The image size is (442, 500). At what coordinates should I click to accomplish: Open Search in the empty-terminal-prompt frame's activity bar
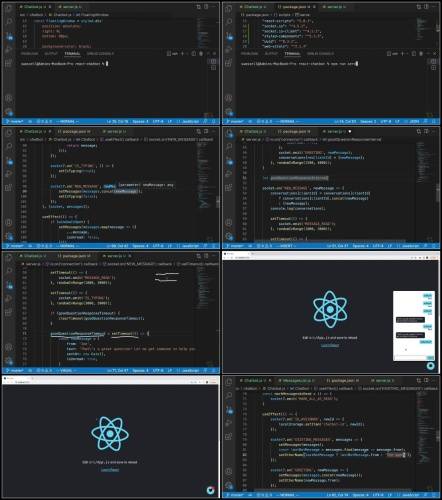click(9, 22)
